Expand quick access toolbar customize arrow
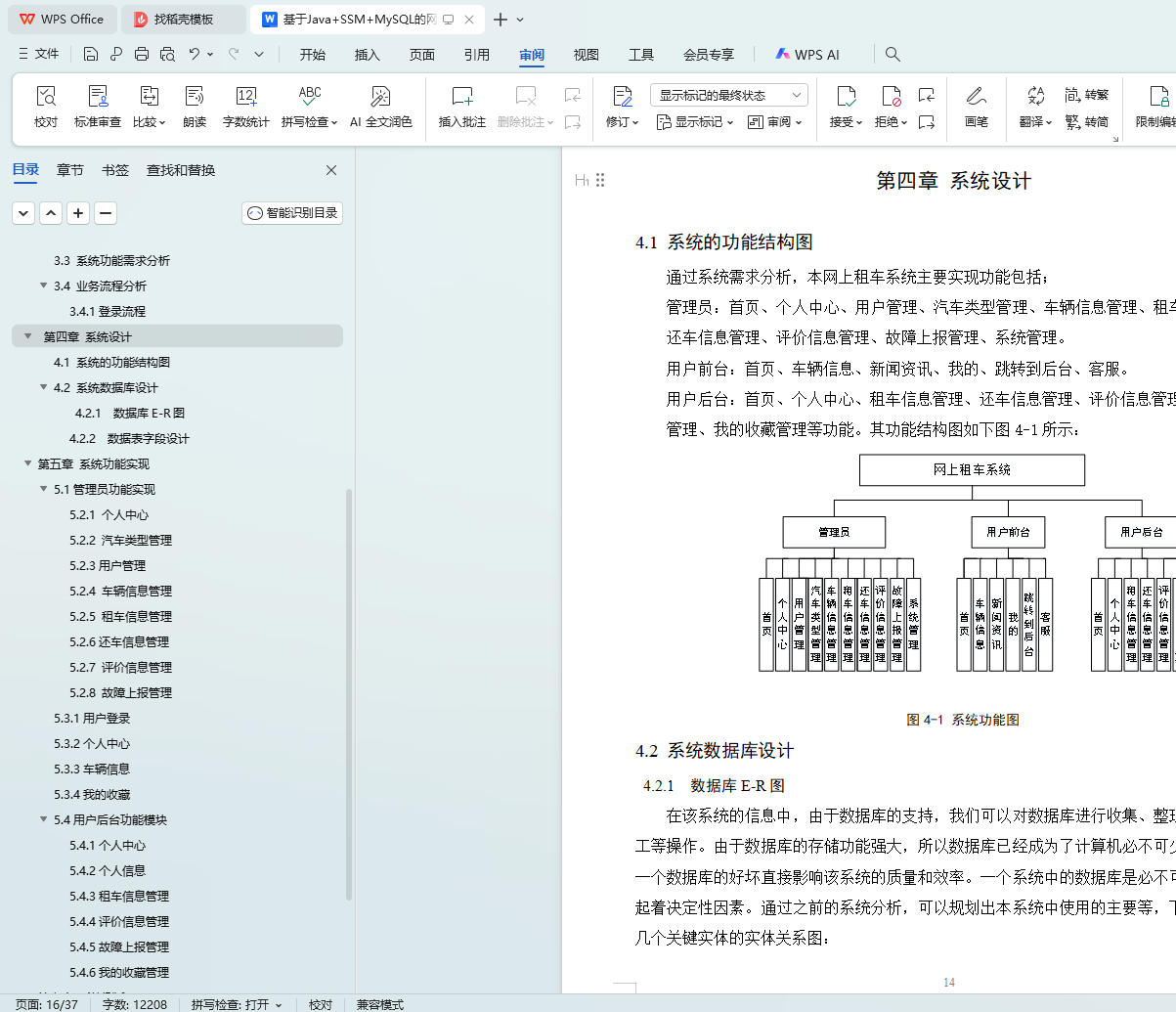This screenshot has height=1012, width=1176. click(x=259, y=55)
